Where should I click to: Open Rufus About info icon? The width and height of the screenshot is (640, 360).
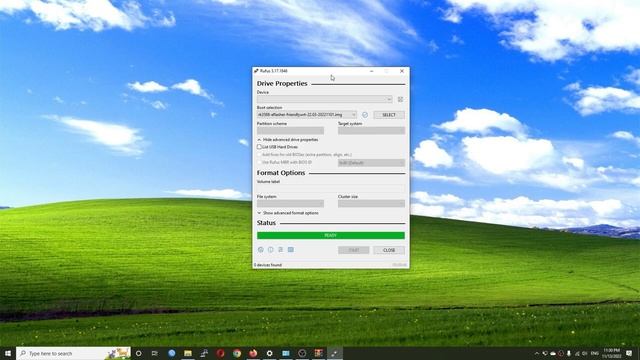point(271,249)
